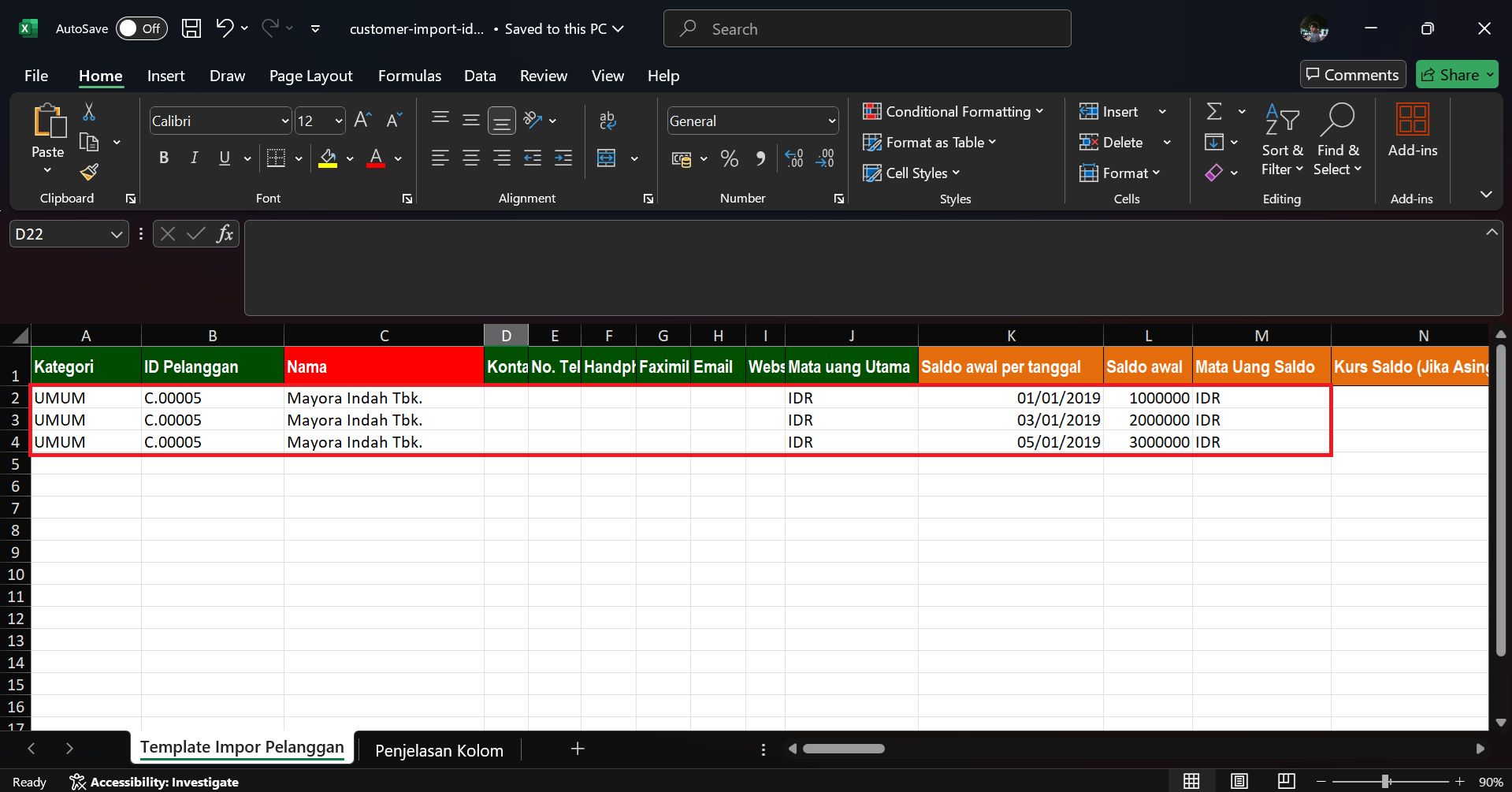Screen dimensions: 1512x792
Task: Click the Search box in title bar
Action: [x=867, y=29]
